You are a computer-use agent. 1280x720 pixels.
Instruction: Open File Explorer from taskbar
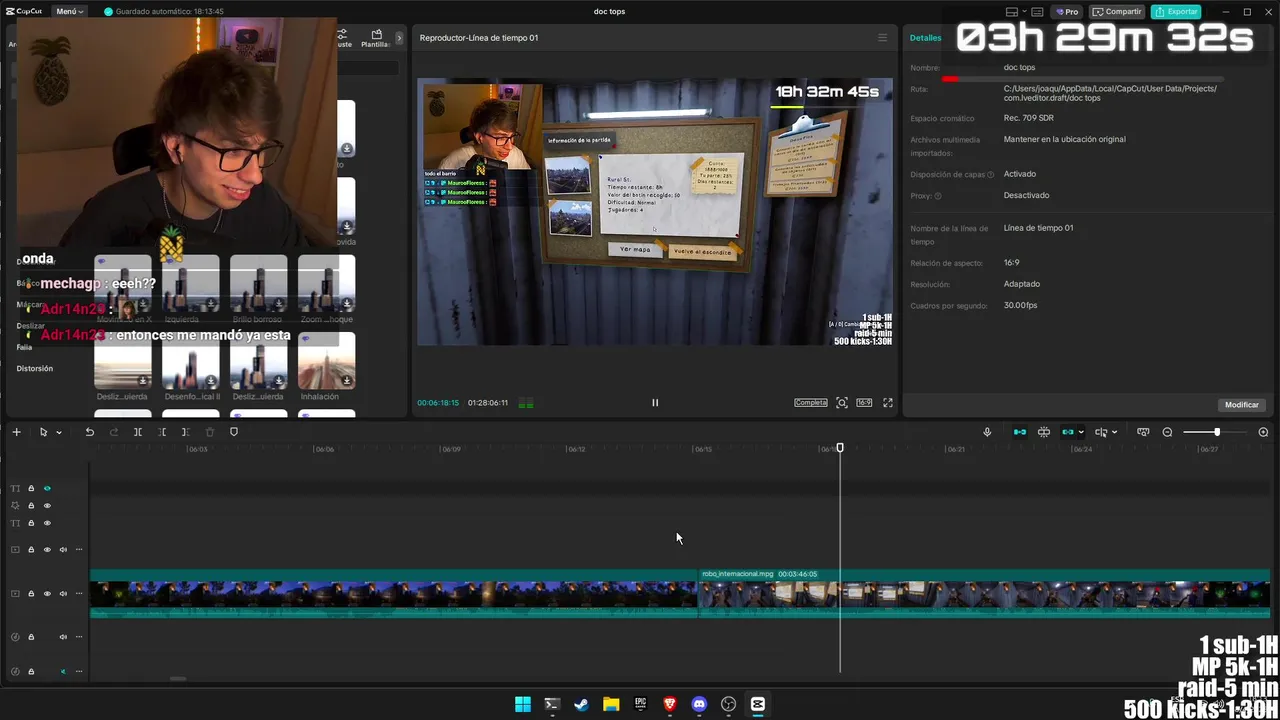(x=611, y=704)
